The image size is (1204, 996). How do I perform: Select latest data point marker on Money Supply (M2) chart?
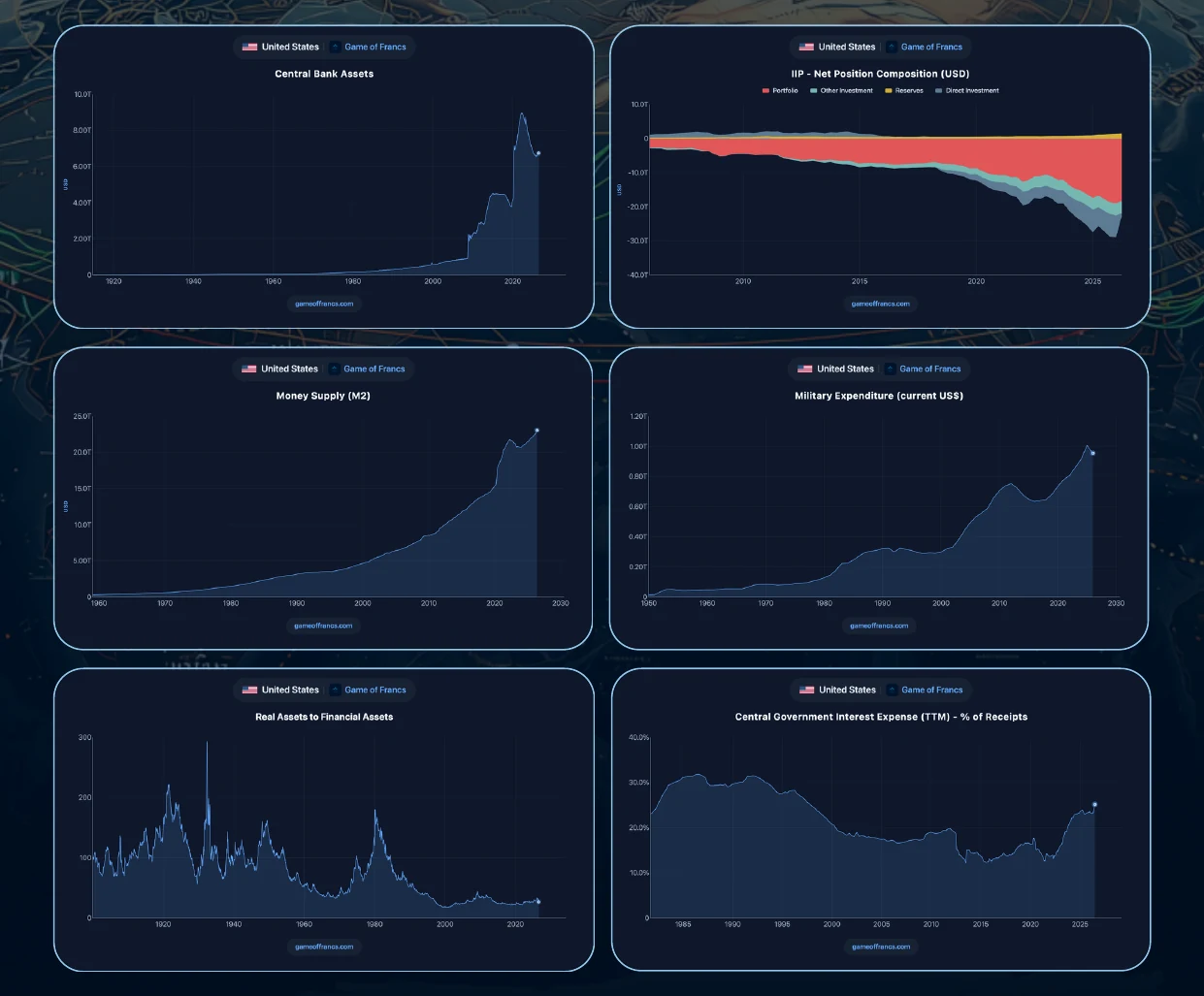pyautogui.click(x=537, y=430)
